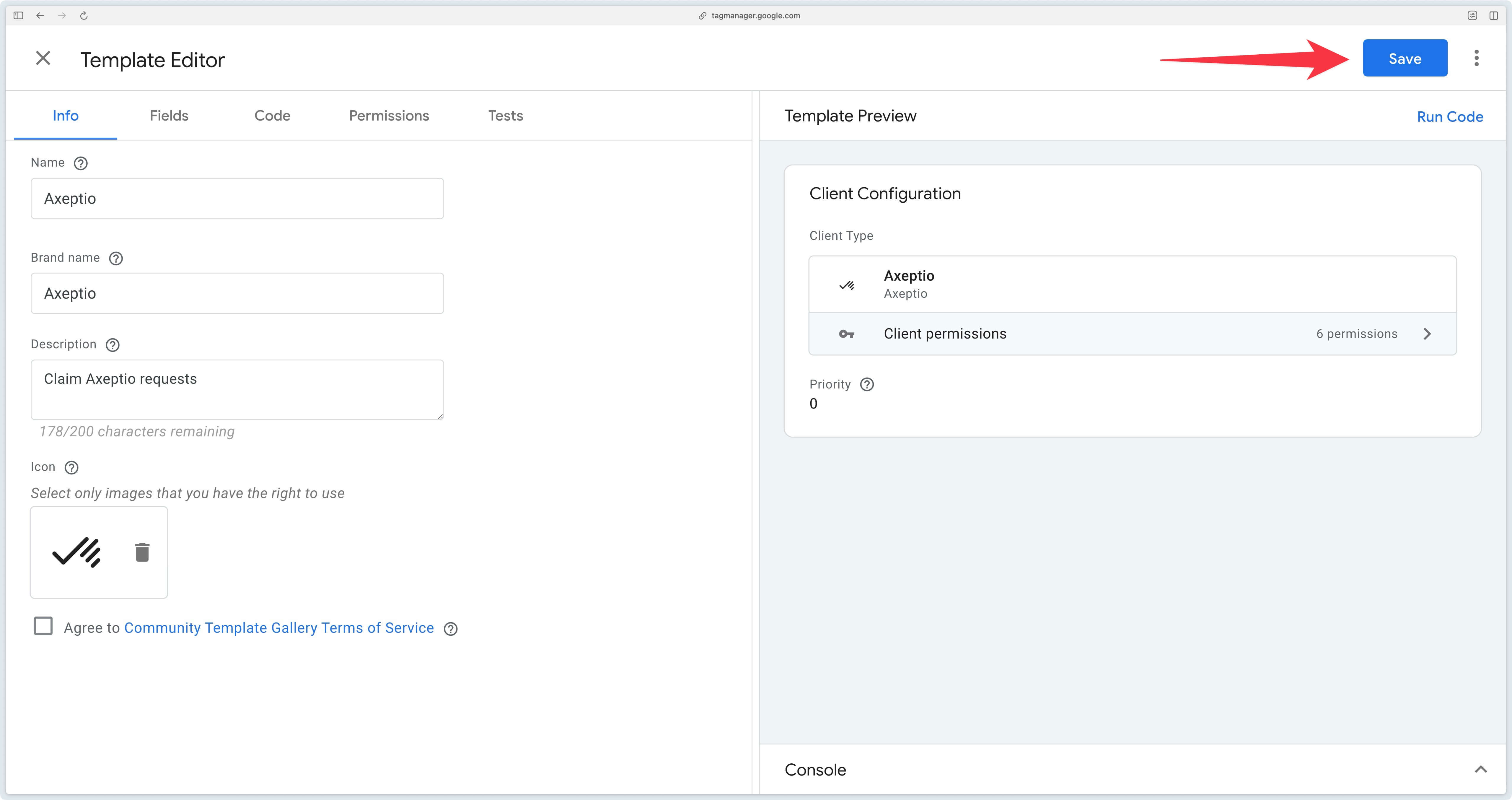Click the Brand name input field
1512x800 pixels.
[x=237, y=293]
